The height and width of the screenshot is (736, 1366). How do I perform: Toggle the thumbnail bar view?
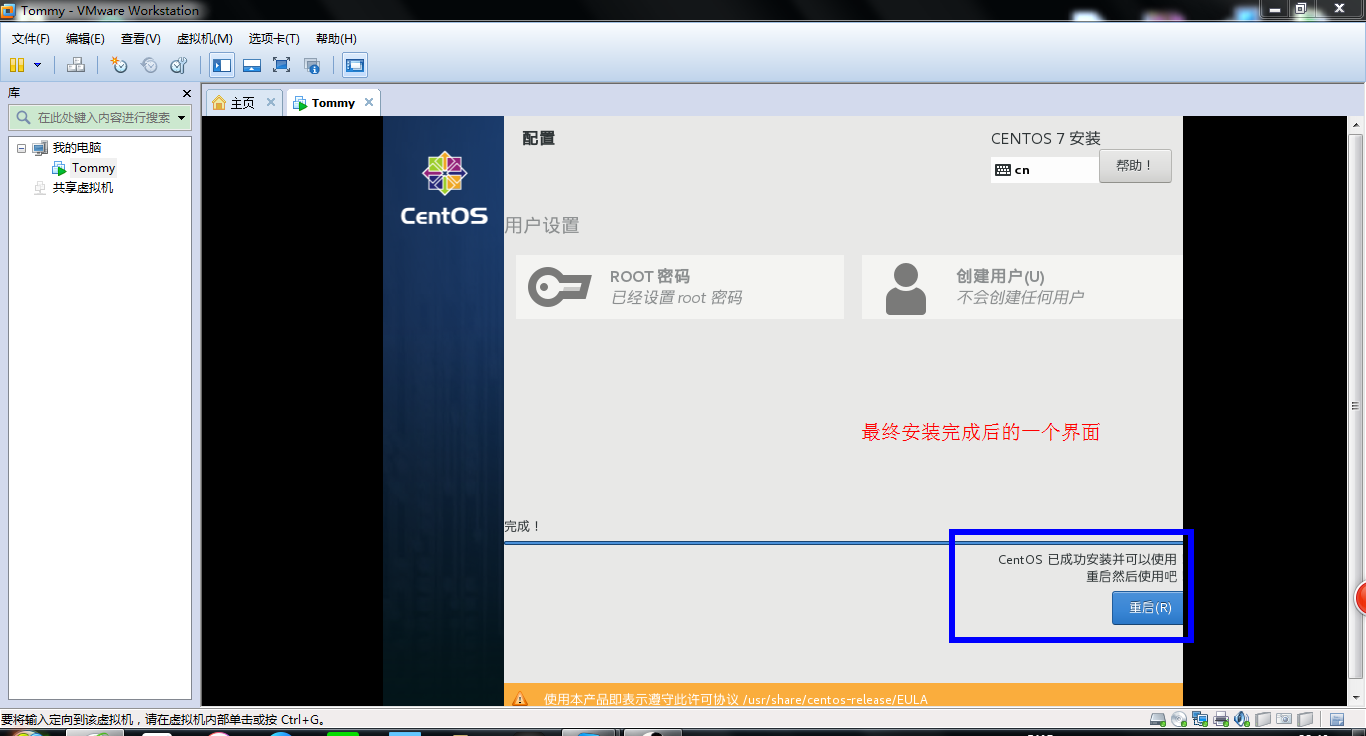tap(252, 65)
